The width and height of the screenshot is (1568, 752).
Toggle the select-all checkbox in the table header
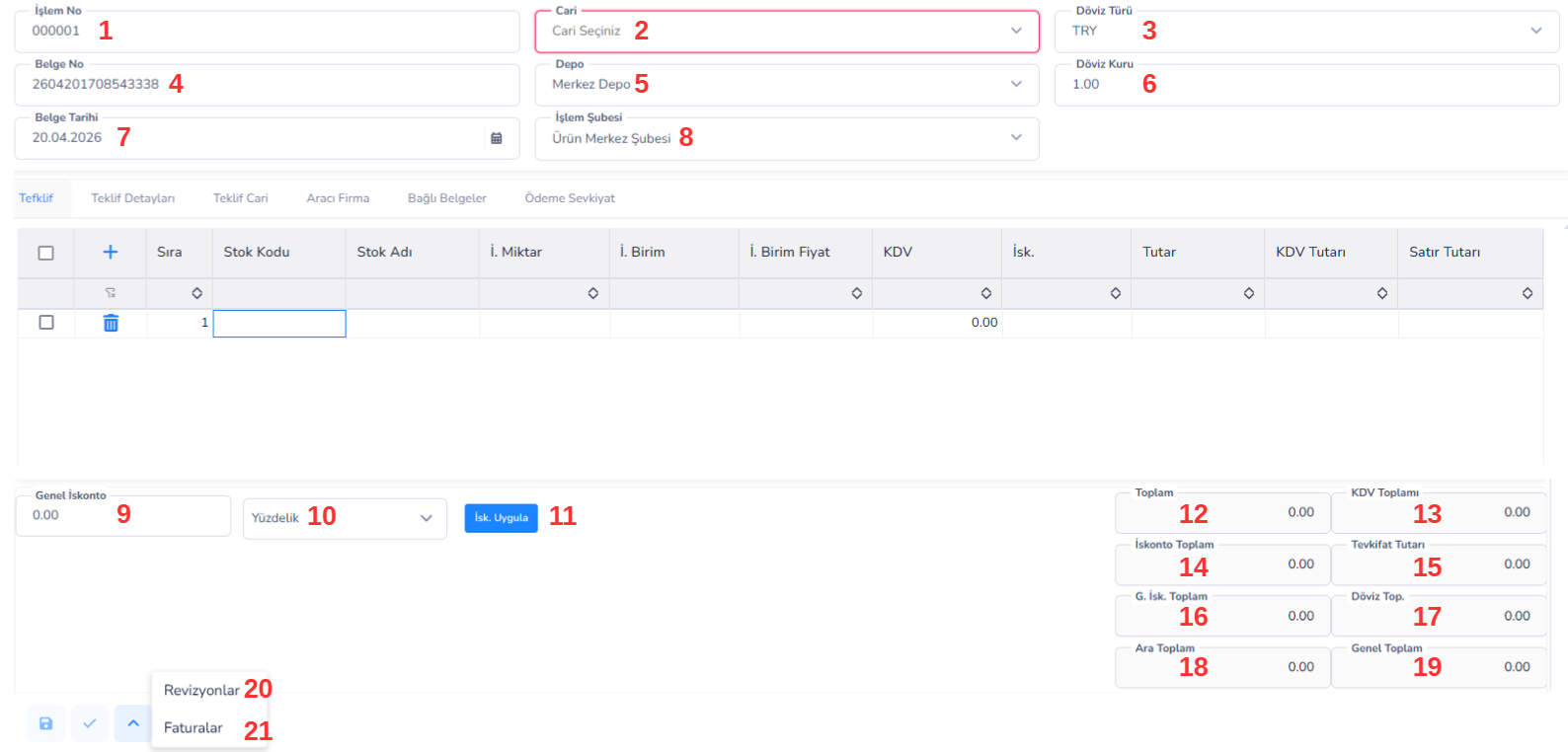45,253
